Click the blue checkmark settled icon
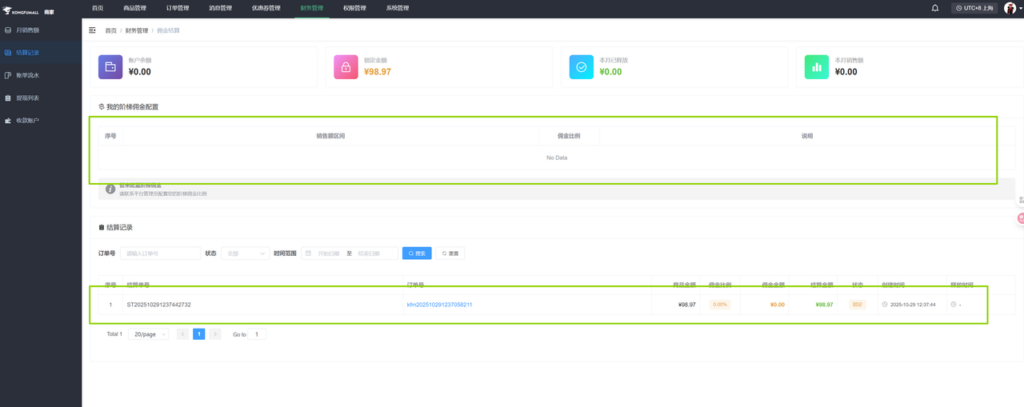Screen dimensions: 1024x407 (x=581, y=67)
